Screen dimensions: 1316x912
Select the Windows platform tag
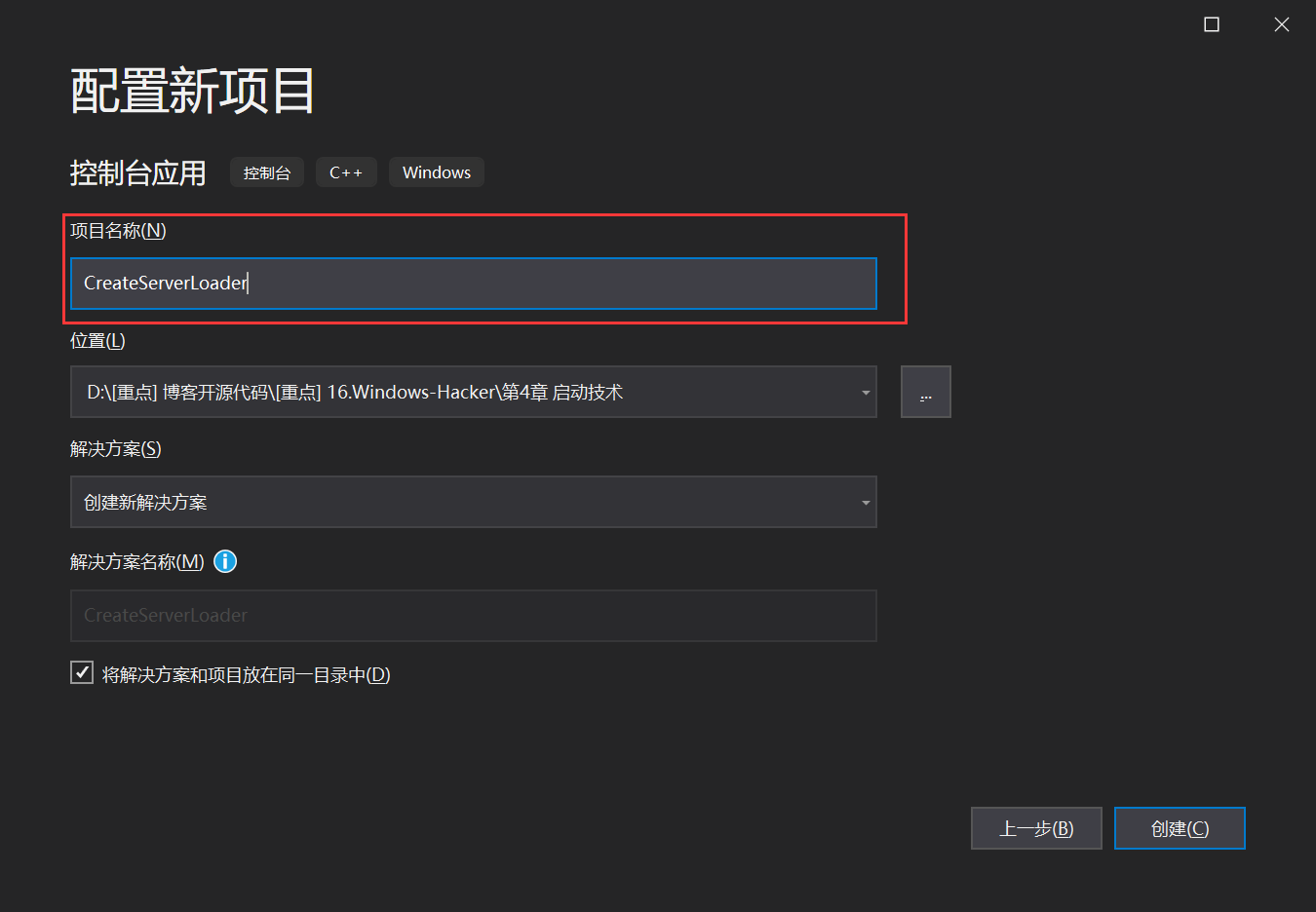436,171
